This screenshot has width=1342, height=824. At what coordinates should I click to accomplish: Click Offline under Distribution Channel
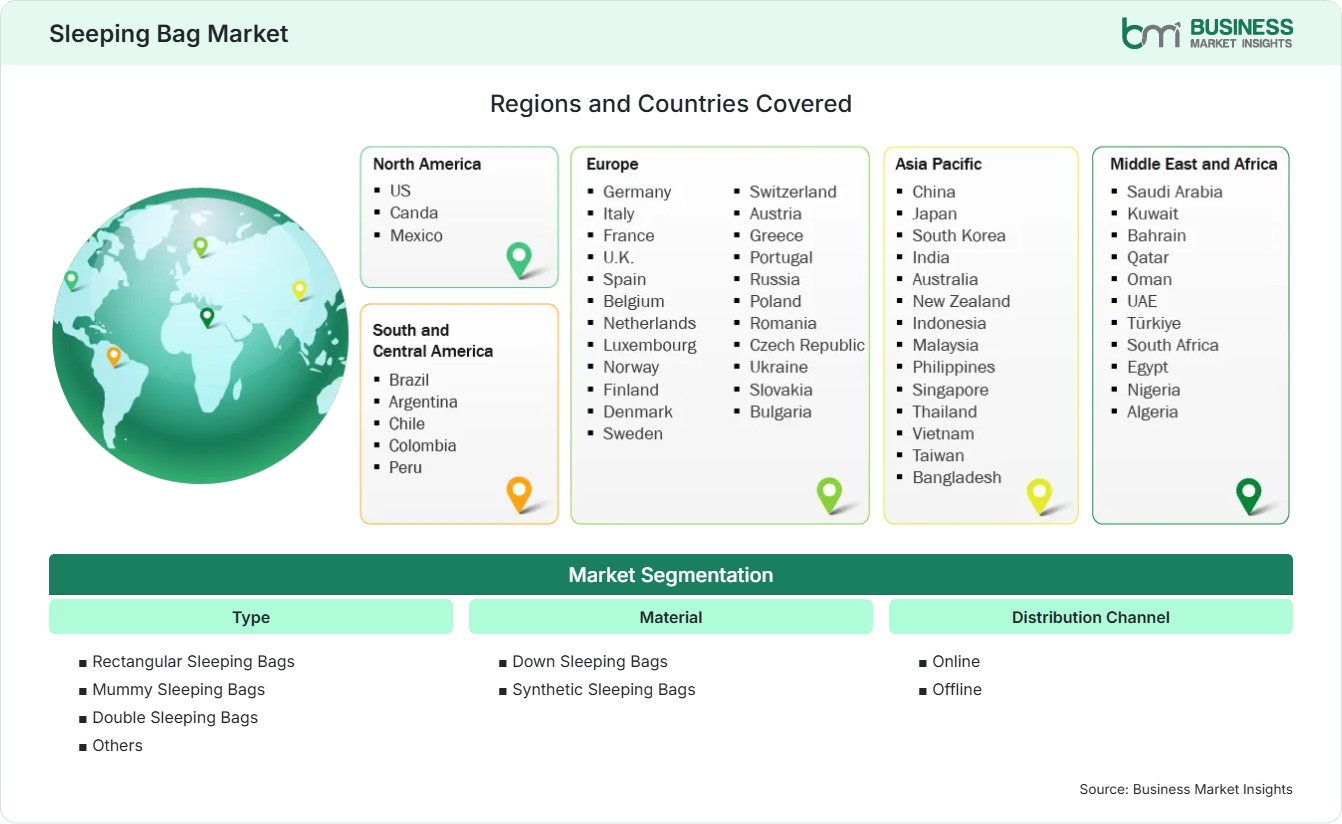point(957,690)
